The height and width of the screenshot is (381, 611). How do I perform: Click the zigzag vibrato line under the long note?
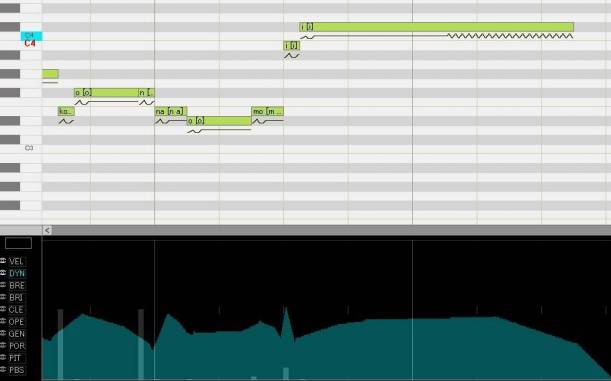tap(510, 36)
